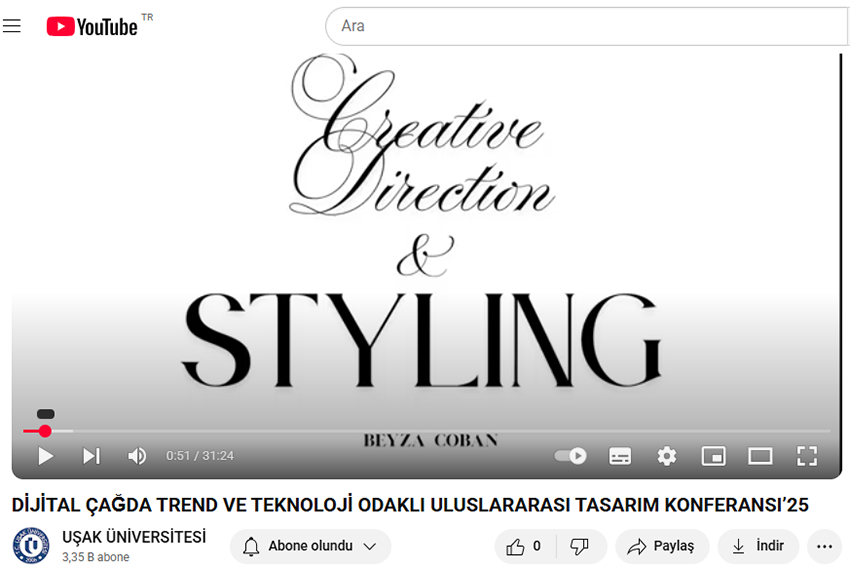Download the video with İndir
This screenshot has width=850, height=568.
[x=758, y=546]
